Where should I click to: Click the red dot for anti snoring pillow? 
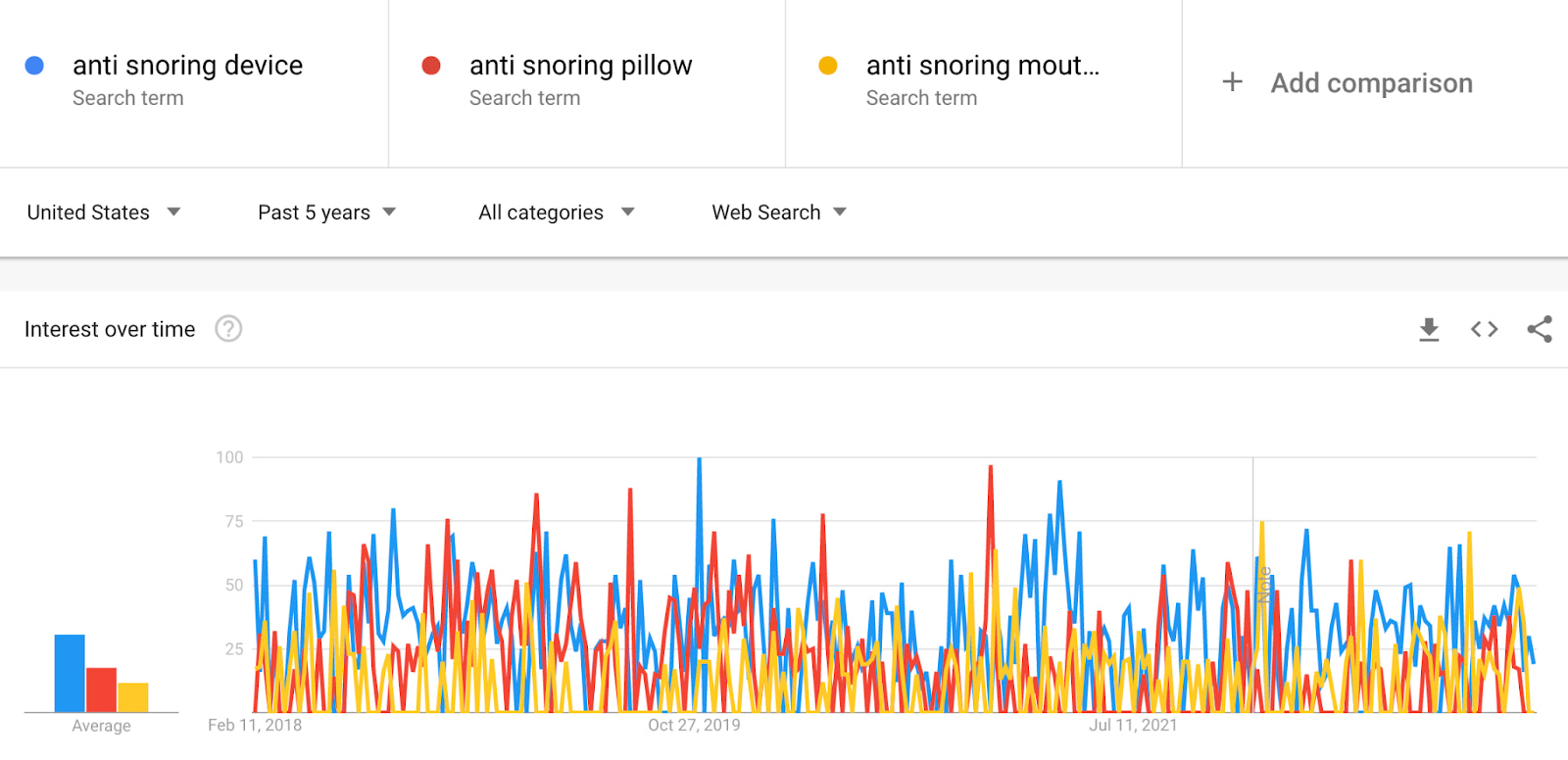(432, 65)
